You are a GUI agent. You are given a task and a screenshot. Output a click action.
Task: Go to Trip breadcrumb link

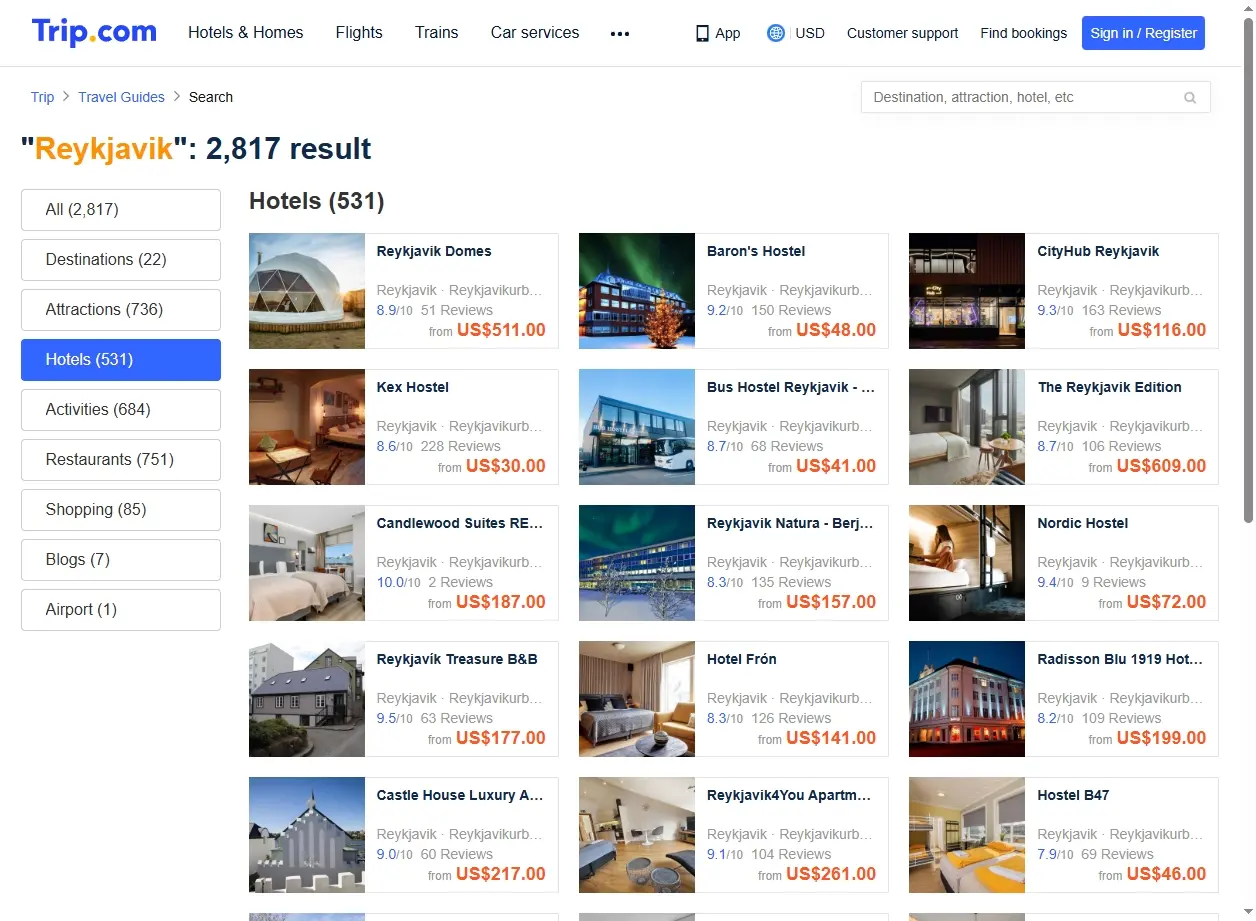[x=42, y=97]
